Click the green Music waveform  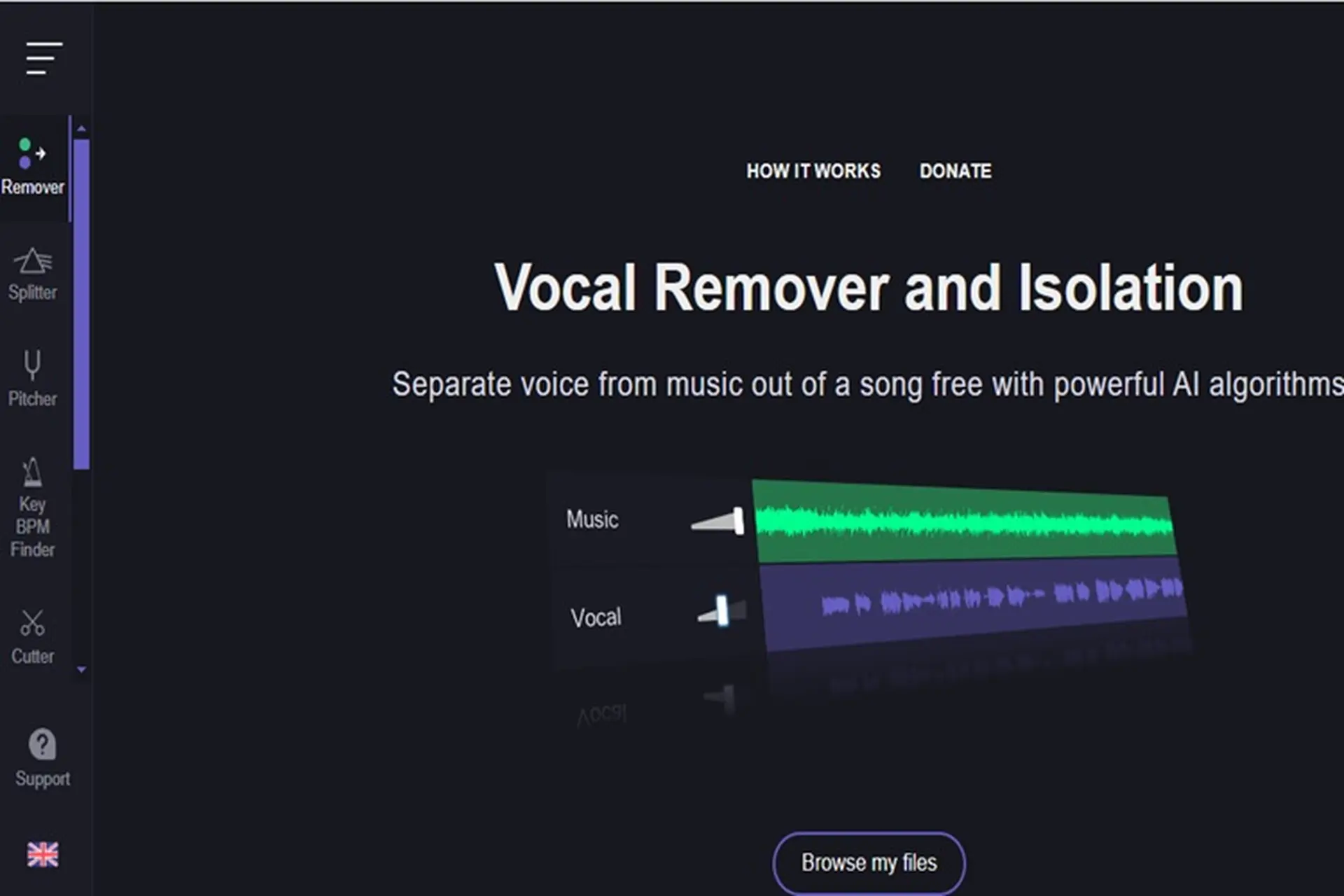[965, 523]
